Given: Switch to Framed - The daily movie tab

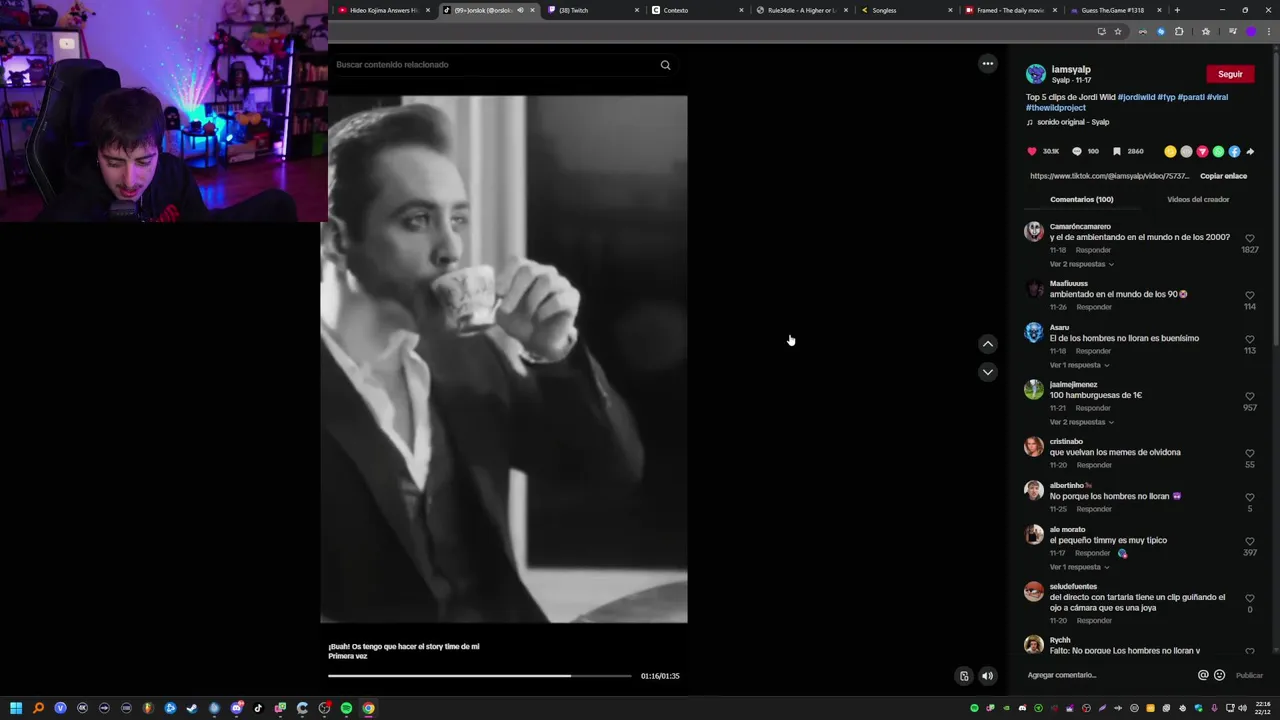Looking at the screenshot, I should point(1012,10).
